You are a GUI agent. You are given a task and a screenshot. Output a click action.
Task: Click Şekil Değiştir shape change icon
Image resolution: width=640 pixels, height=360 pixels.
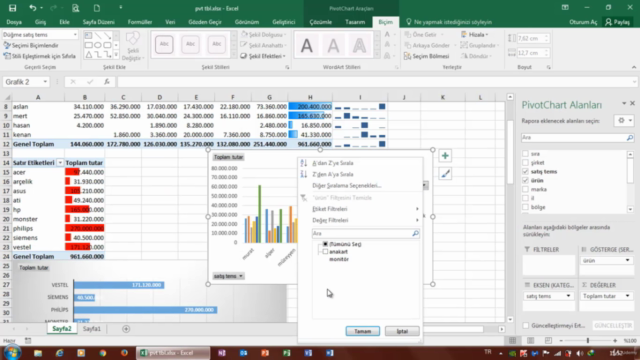[x=133, y=46]
